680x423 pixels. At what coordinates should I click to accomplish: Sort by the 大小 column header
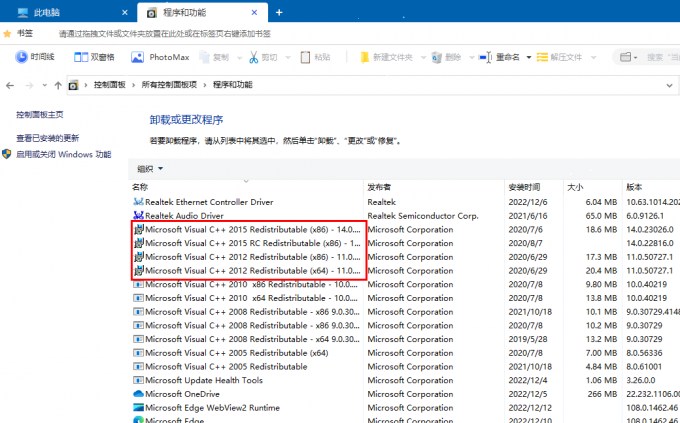[x=592, y=187]
